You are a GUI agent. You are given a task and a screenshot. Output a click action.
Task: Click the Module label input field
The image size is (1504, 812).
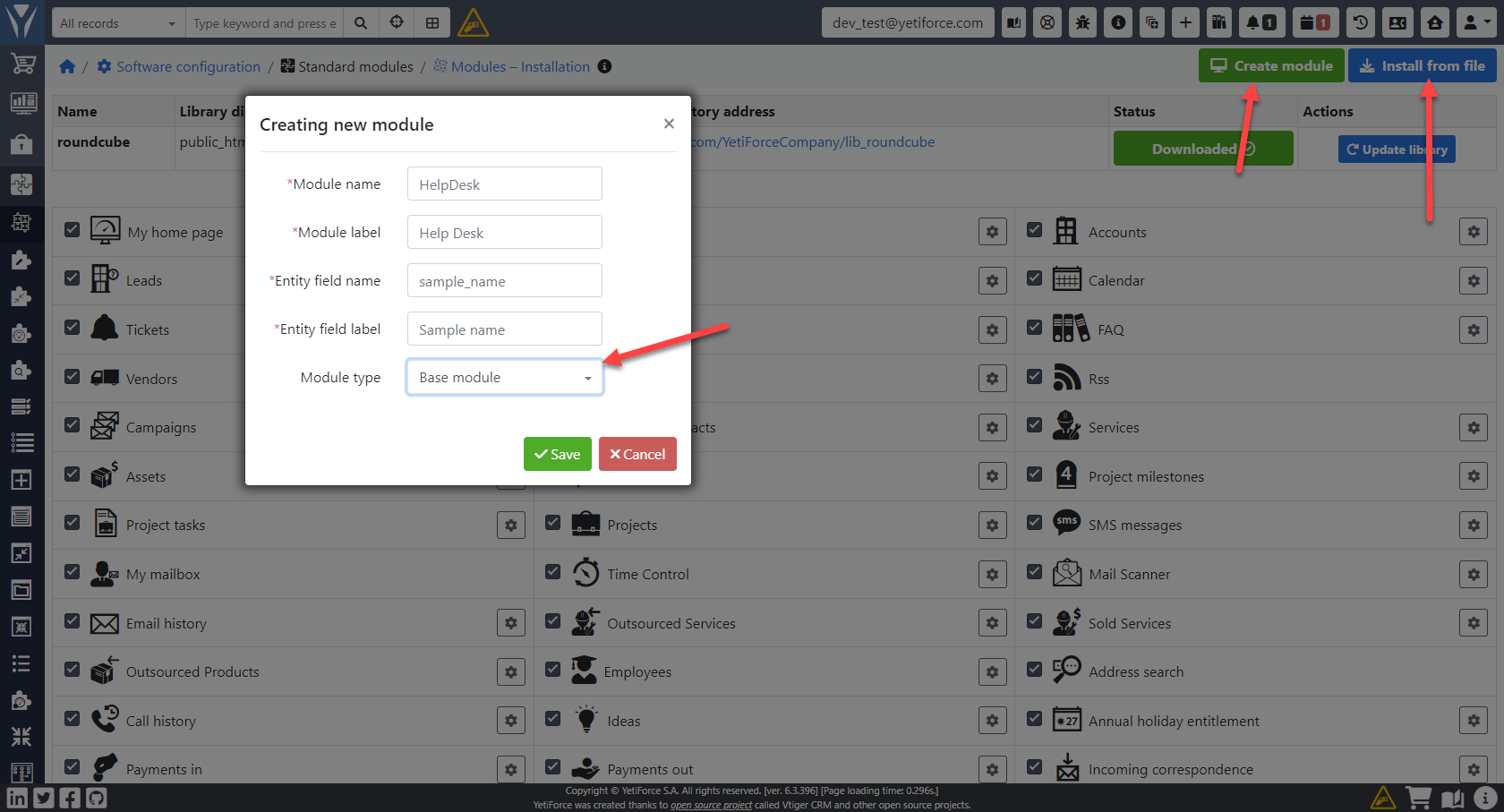tap(504, 233)
